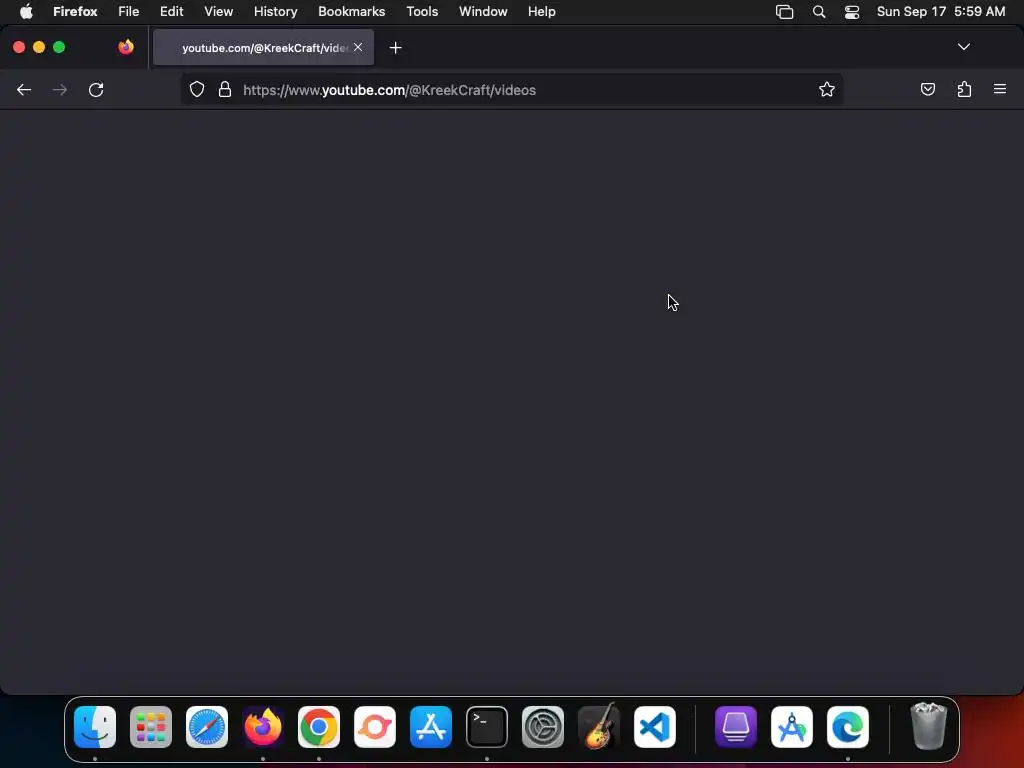Launch Microsoft Edge from the Dock
Viewport: 1024px width, 768px height.
pos(848,727)
